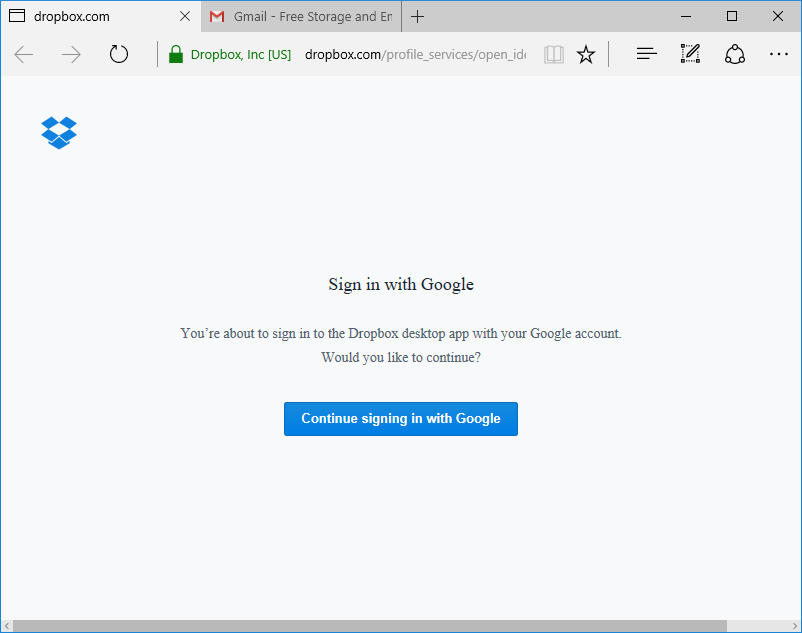
Task: Click Continue signing in with Google
Action: click(x=400, y=419)
